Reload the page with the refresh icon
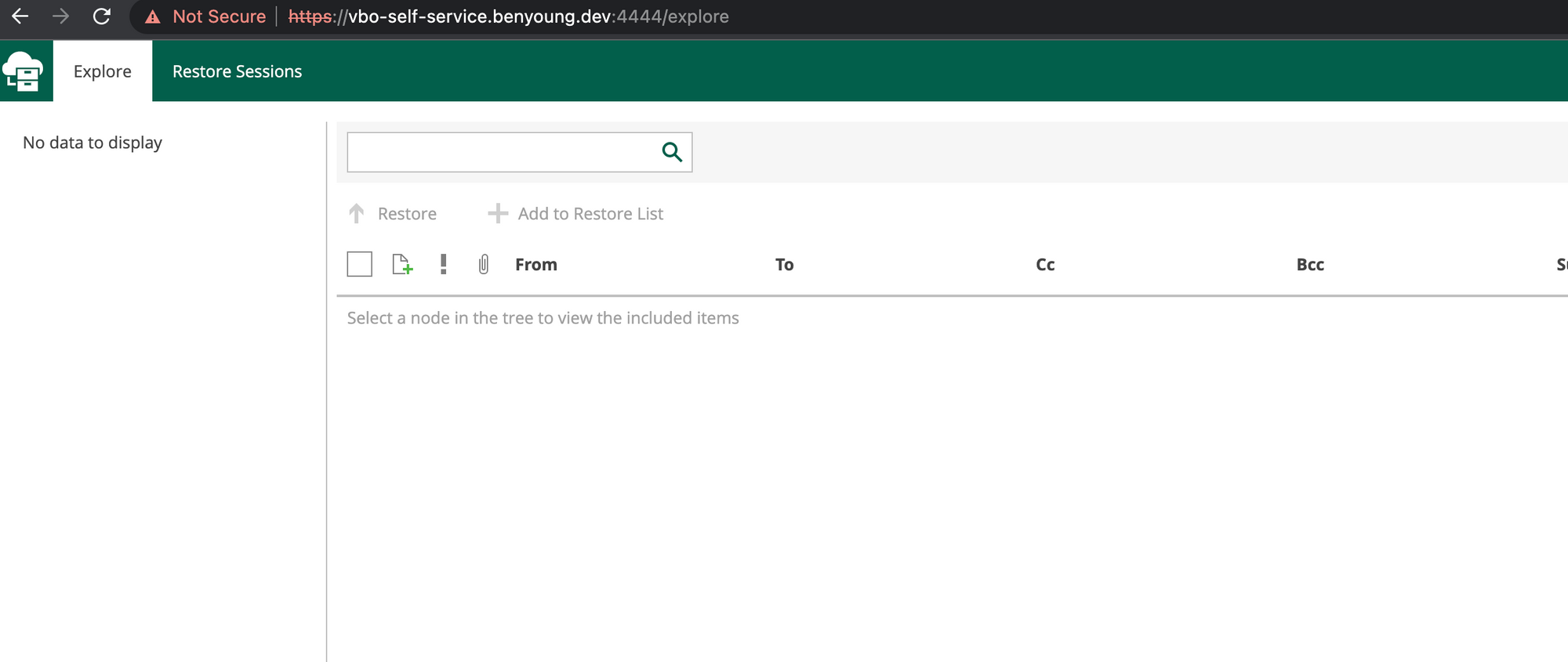Viewport: 1568px width, 662px height. tap(102, 16)
